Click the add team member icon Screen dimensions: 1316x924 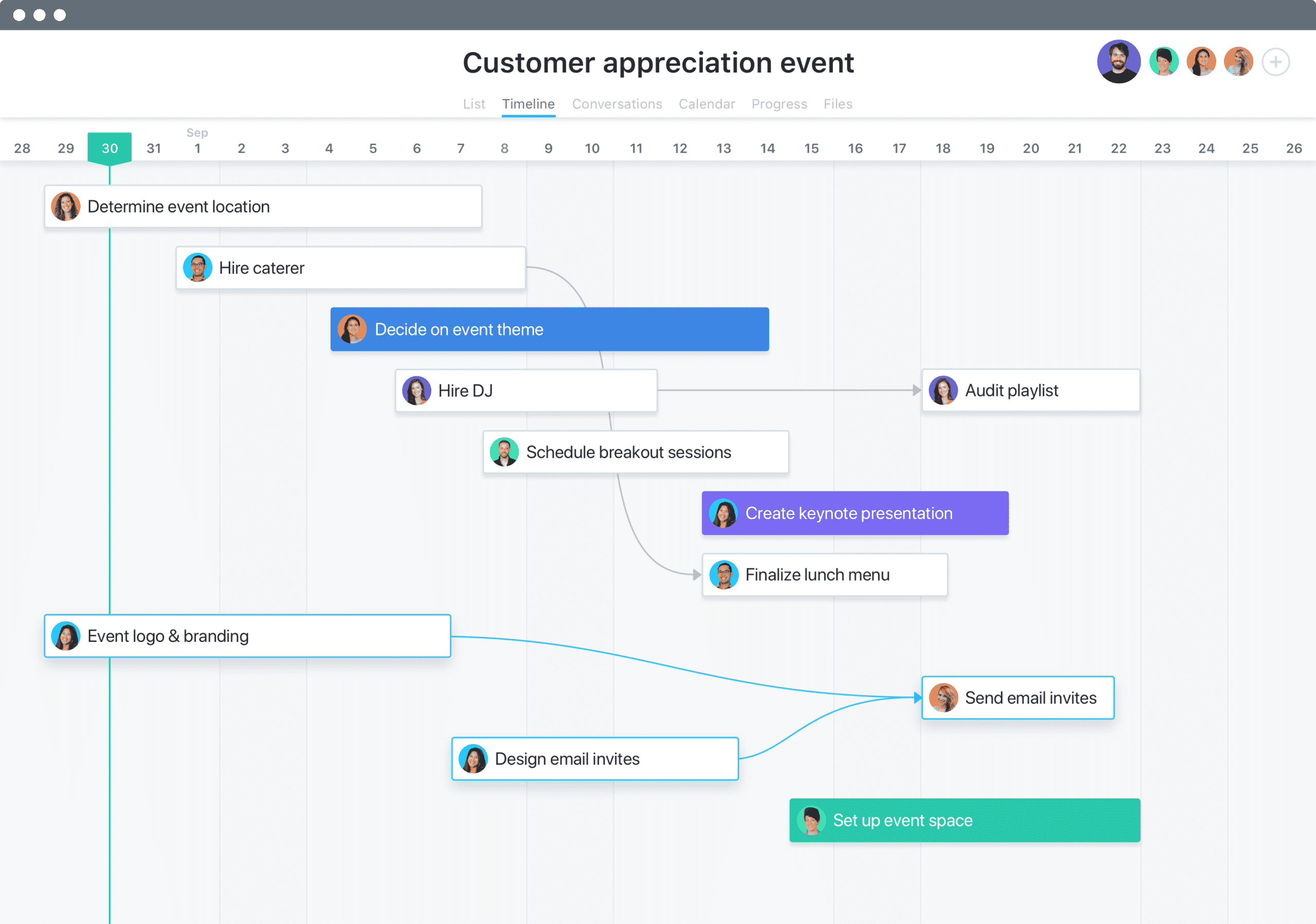(1276, 63)
